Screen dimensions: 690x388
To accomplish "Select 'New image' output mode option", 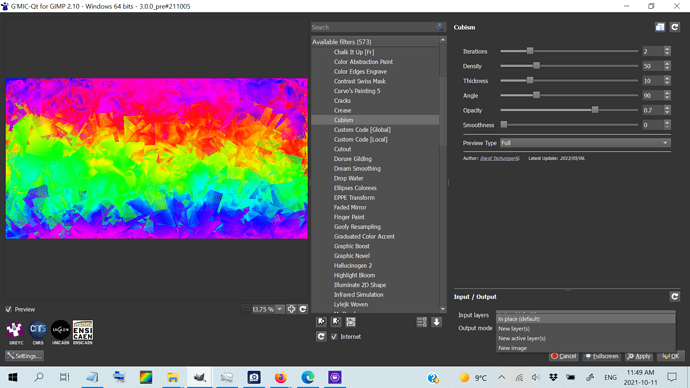I will coord(585,348).
